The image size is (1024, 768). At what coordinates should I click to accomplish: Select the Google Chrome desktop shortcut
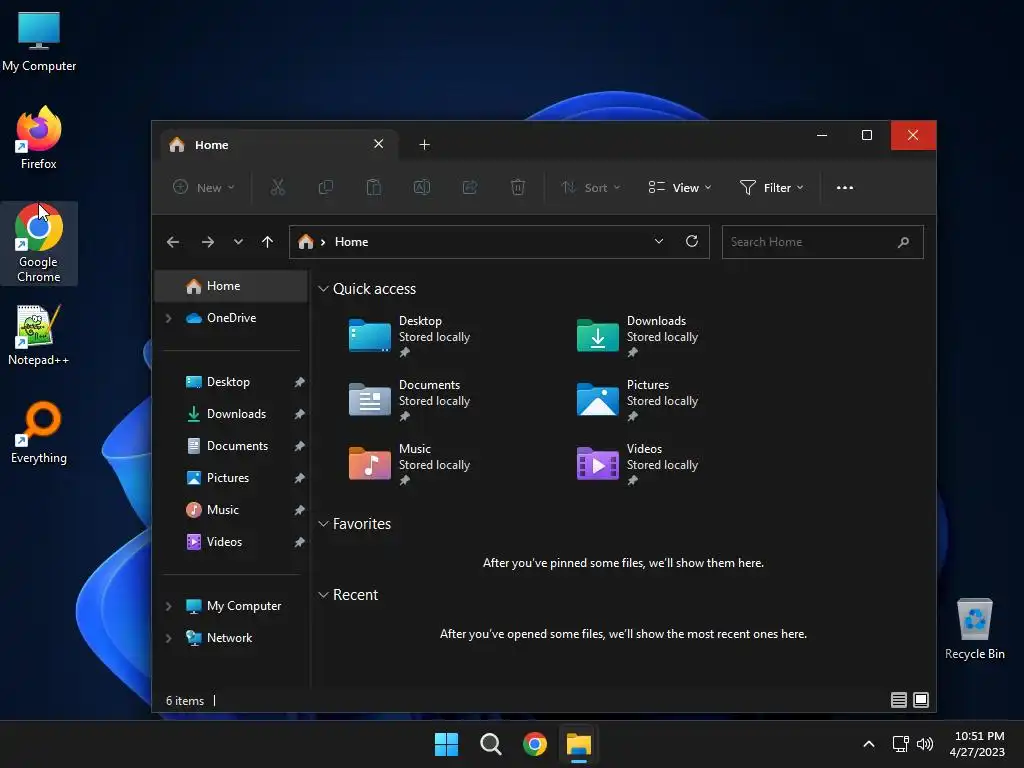(x=39, y=243)
